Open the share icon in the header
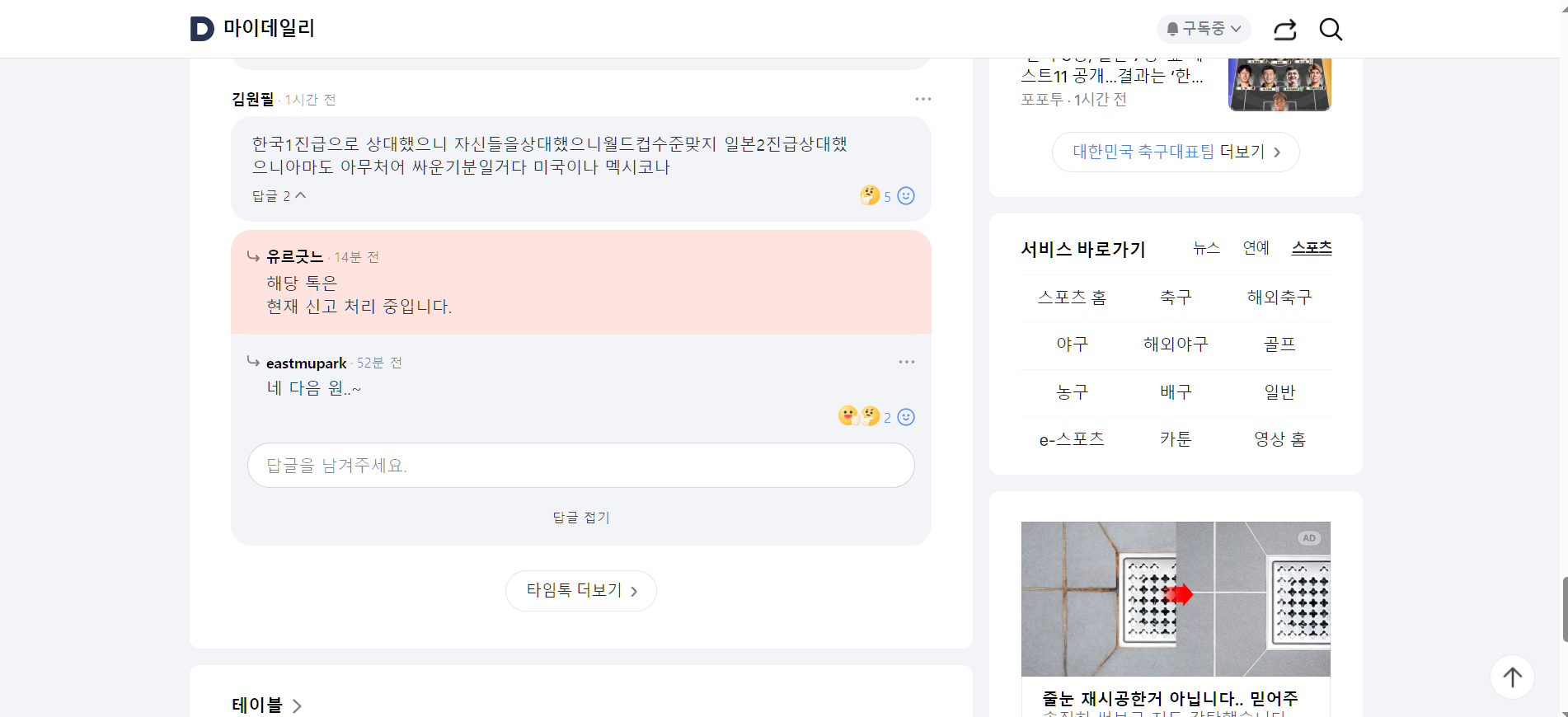This screenshot has height=717, width=1568. pos(1284,29)
